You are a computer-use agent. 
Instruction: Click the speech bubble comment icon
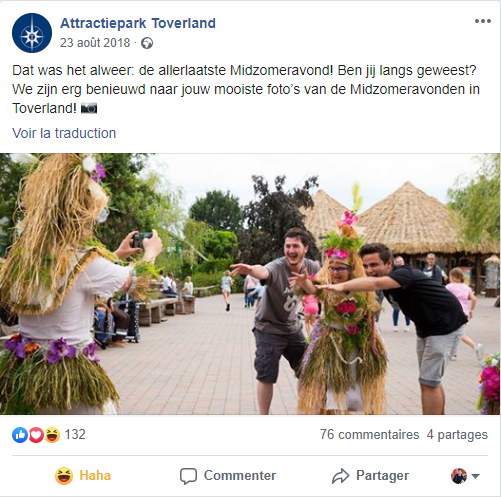point(188,476)
